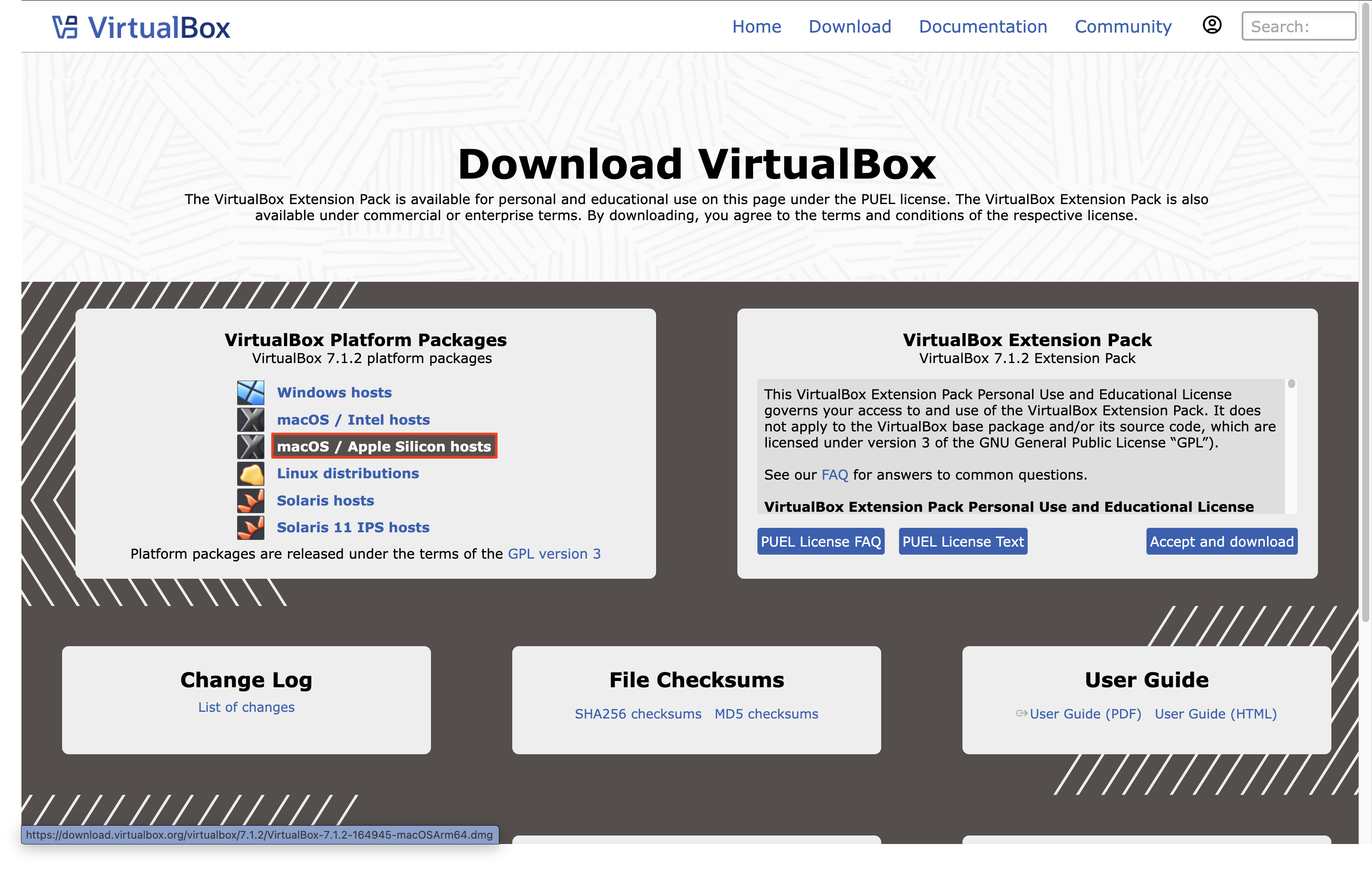
Task: Navigate to the Community section
Action: 1122,26
